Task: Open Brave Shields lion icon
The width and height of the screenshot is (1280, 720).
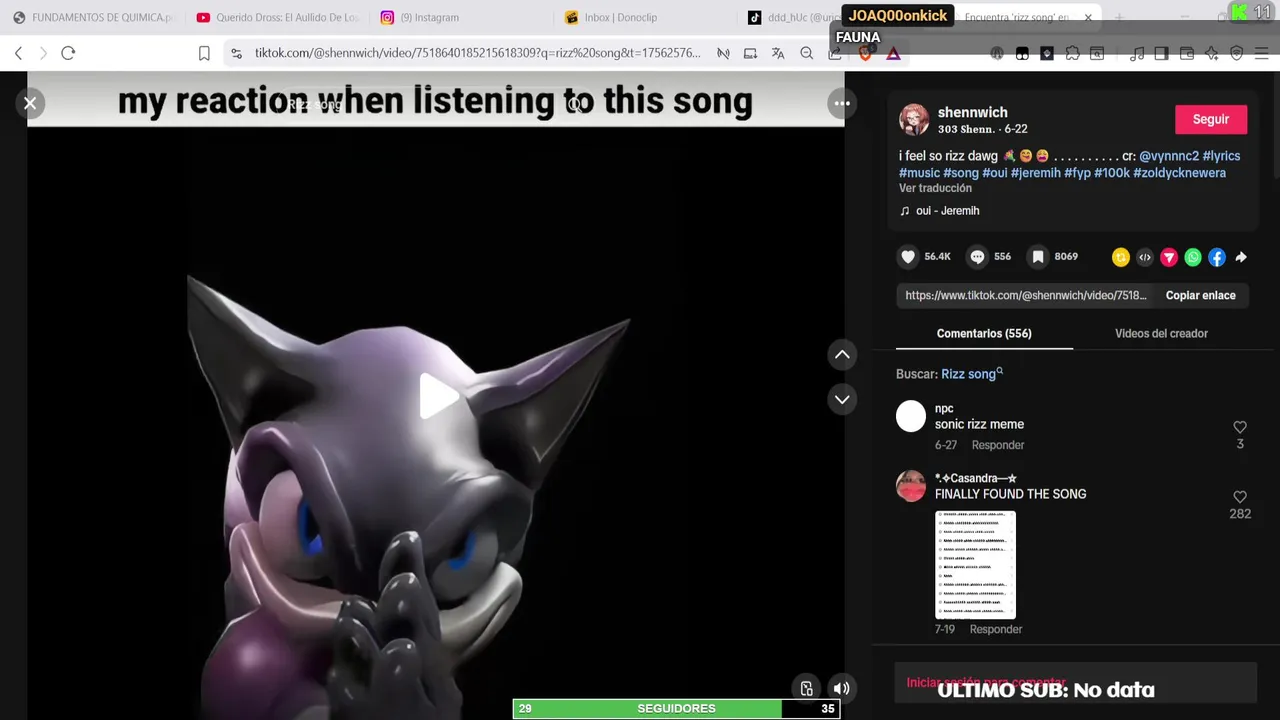Action: 865,54
